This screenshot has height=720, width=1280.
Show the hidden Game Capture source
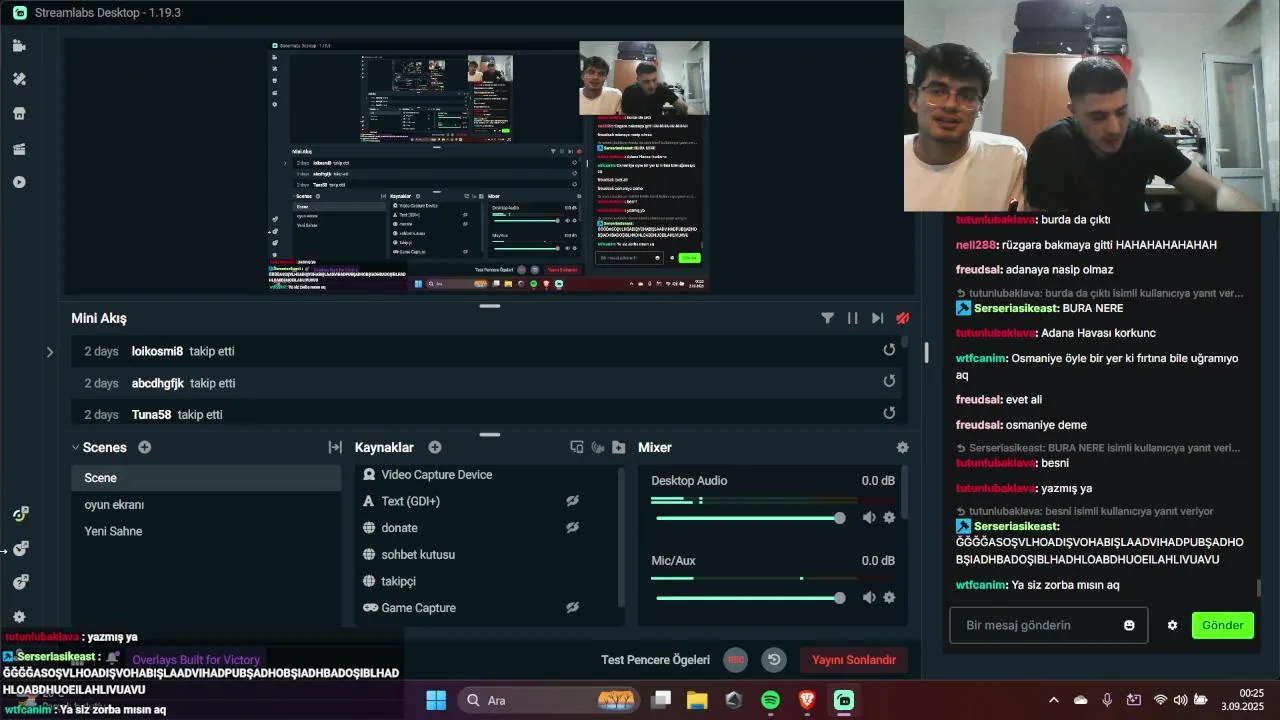click(x=572, y=607)
